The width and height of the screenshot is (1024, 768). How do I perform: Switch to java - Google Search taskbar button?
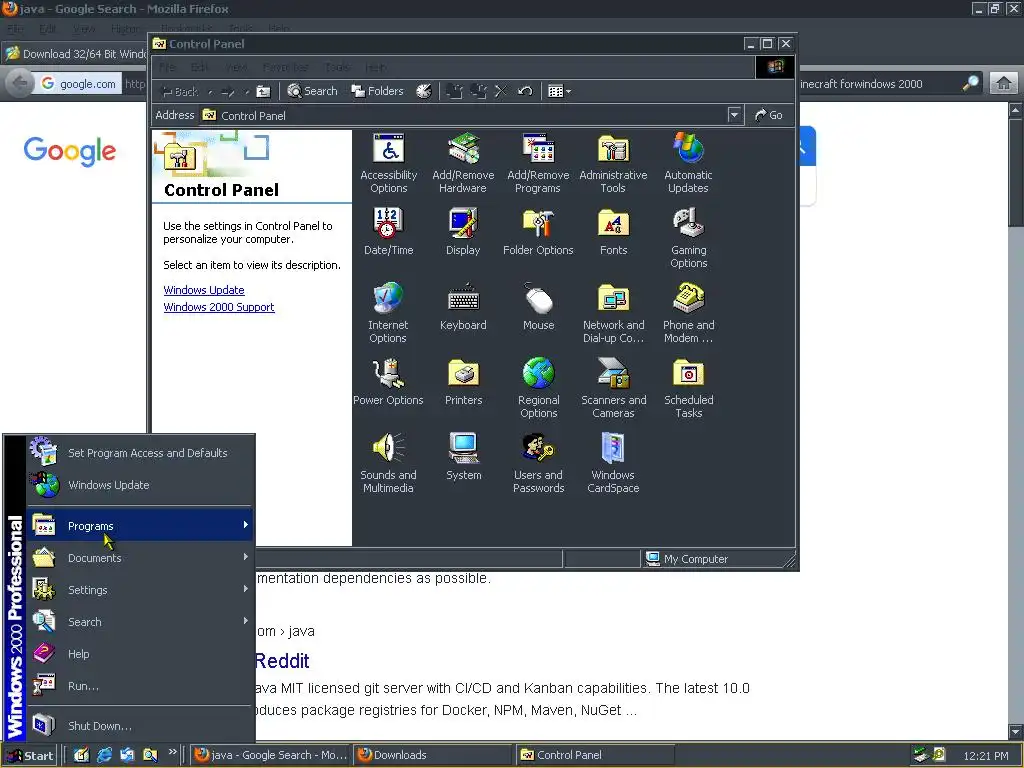tap(271, 755)
